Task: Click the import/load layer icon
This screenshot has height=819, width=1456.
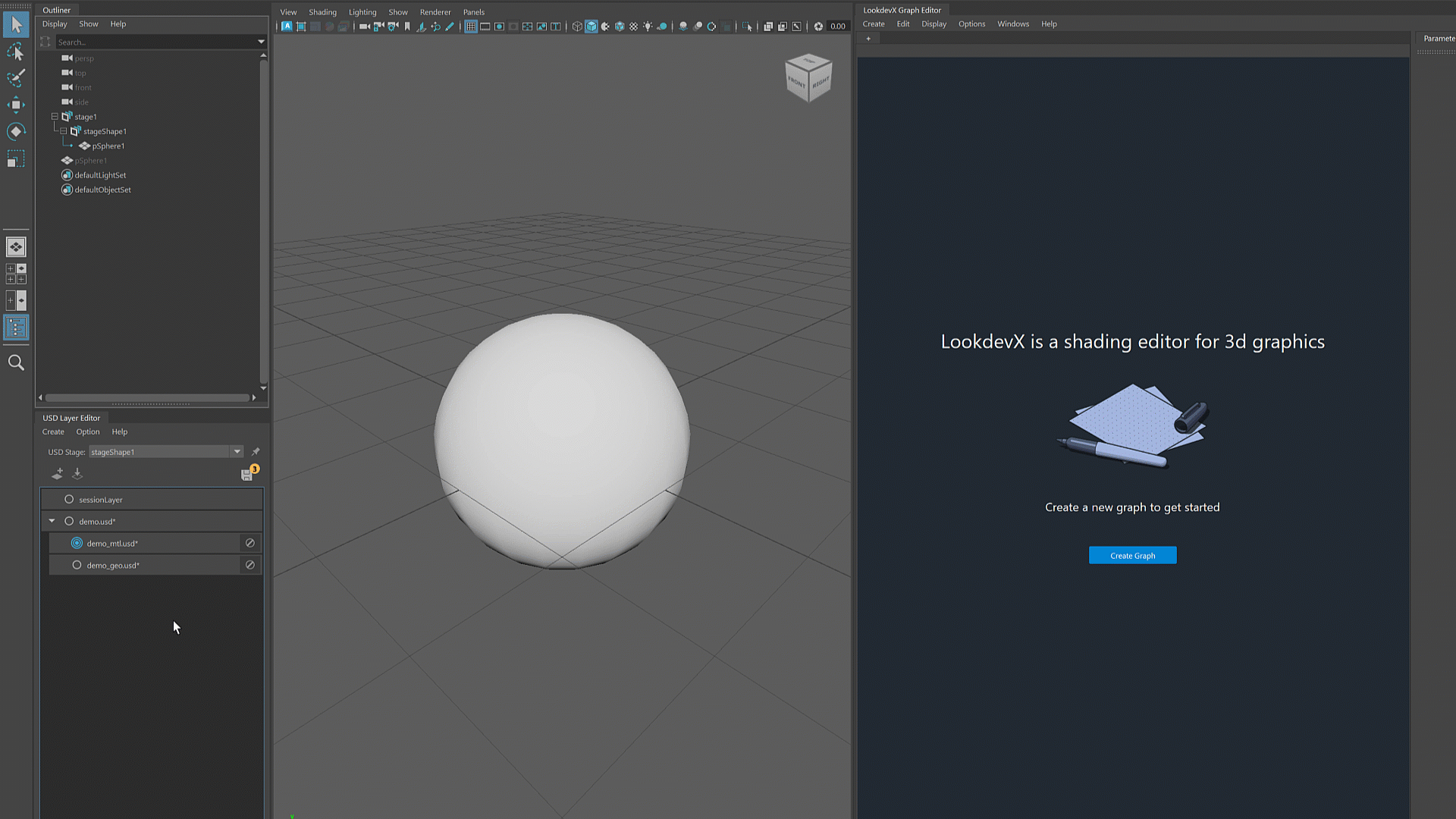Action: coord(77,474)
